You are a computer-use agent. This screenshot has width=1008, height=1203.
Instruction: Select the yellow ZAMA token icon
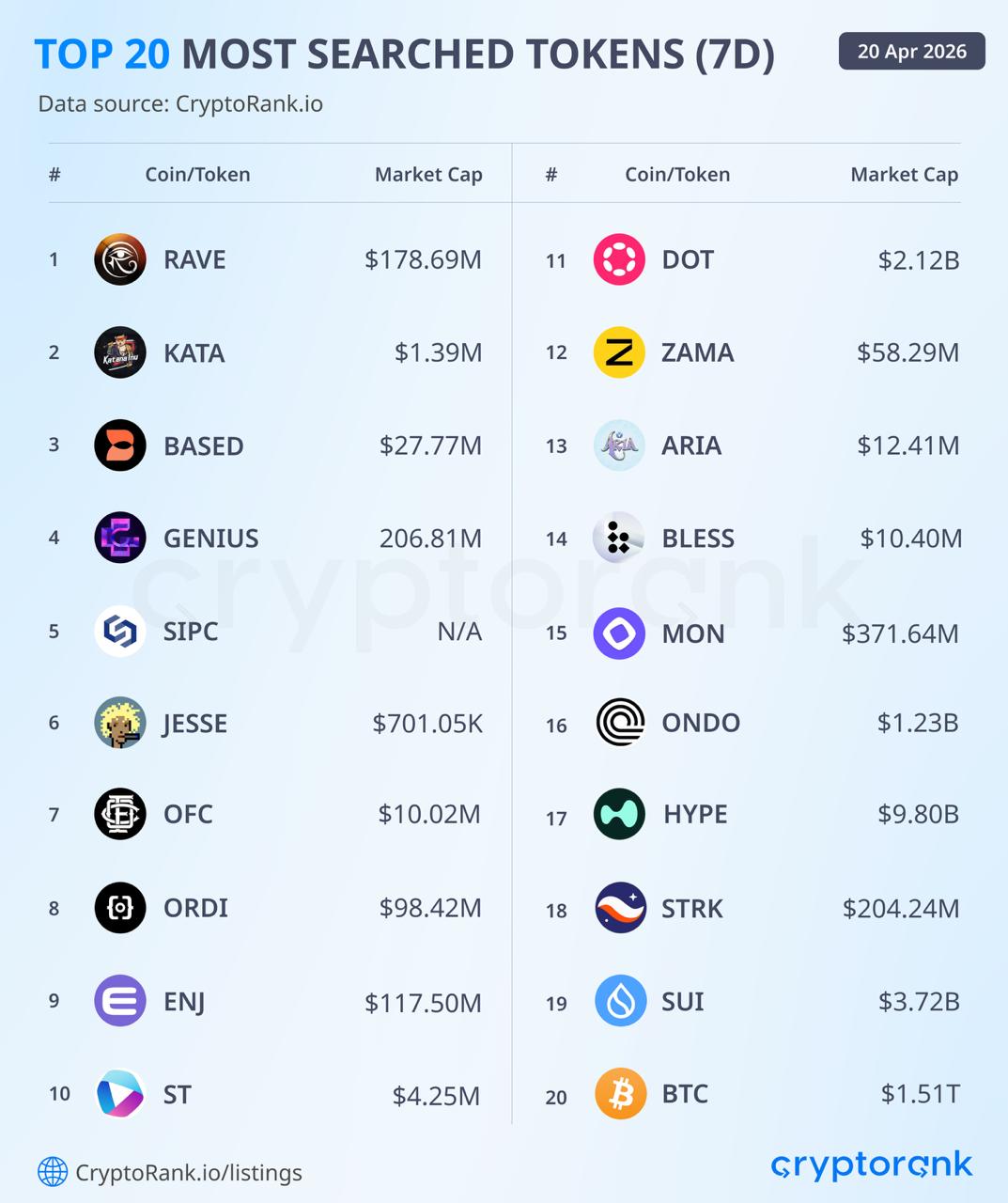click(x=619, y=352)
